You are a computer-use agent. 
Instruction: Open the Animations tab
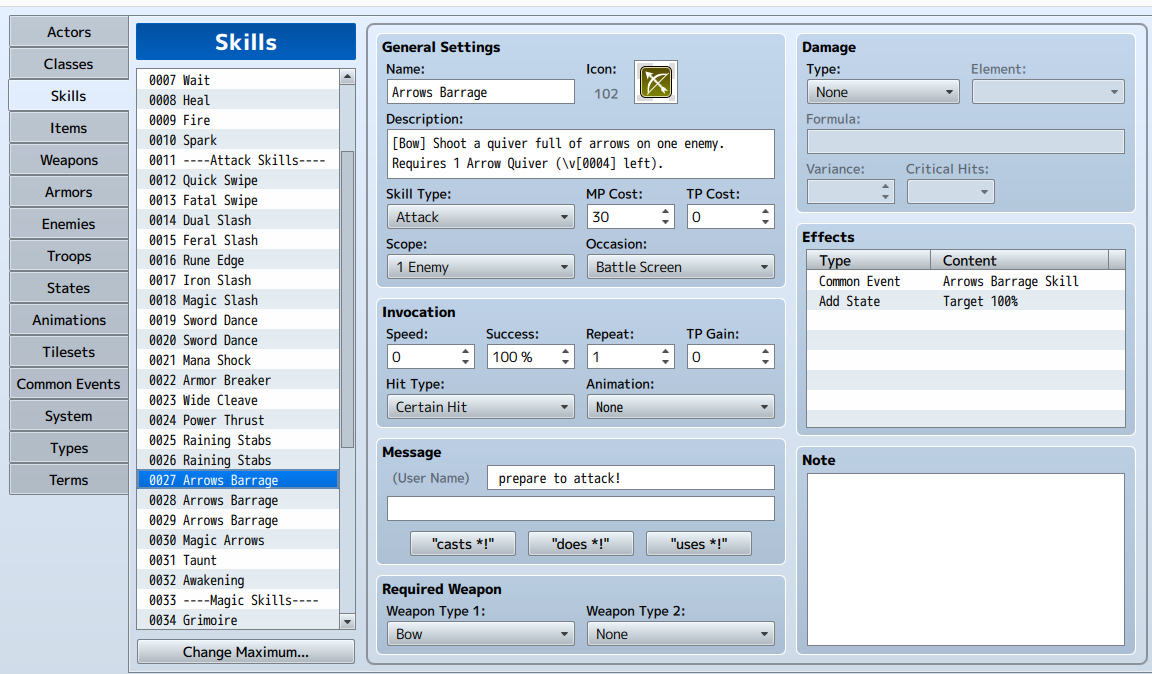pos(68,320)
